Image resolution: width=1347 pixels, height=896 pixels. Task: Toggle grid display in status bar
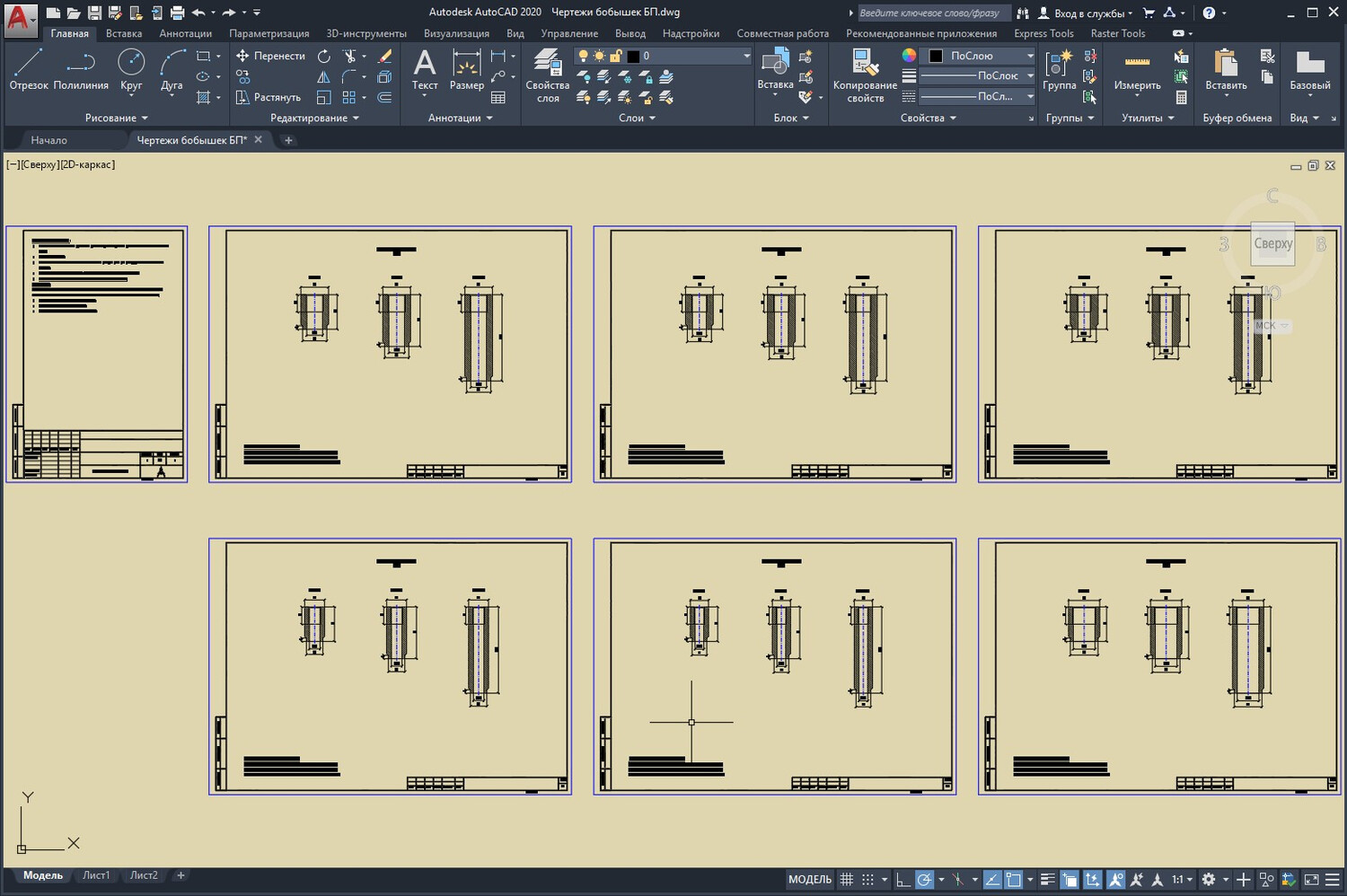coord(847,880)
